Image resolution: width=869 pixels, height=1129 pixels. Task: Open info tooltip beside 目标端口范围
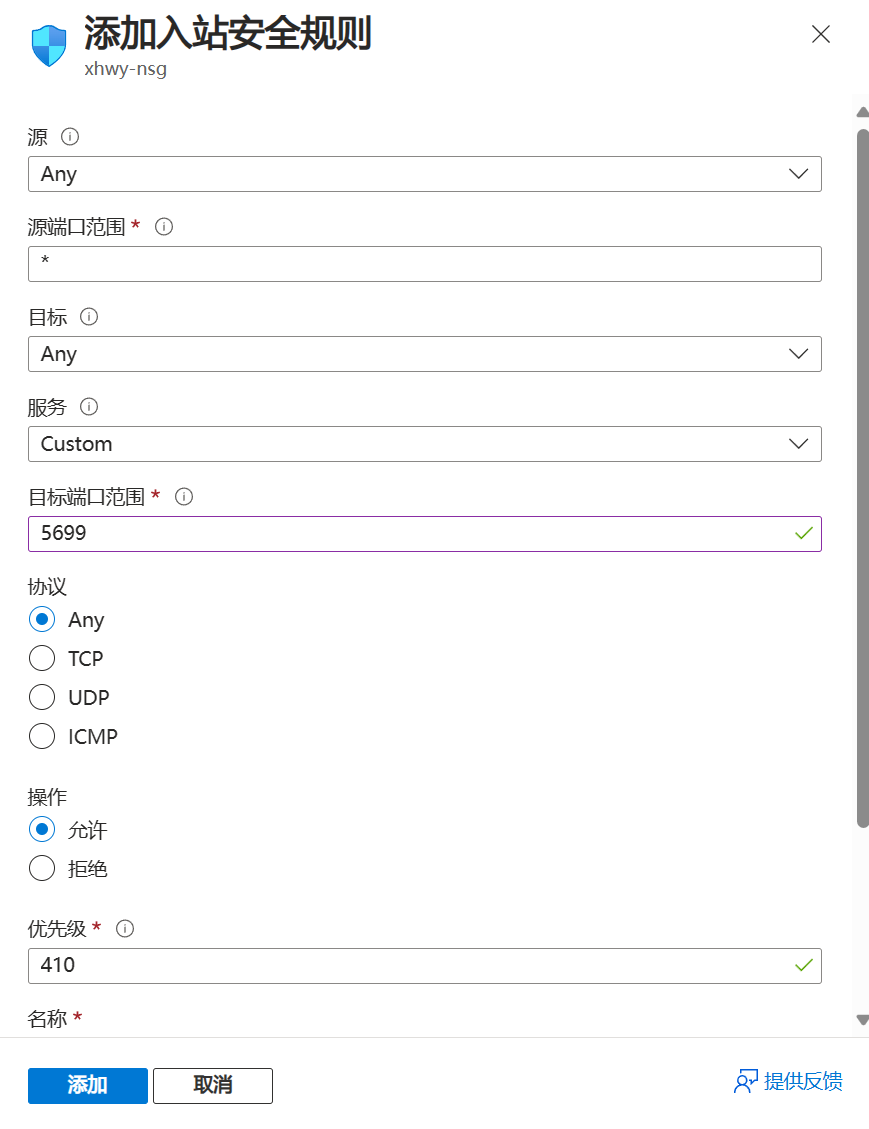click(x=183, y=497)
